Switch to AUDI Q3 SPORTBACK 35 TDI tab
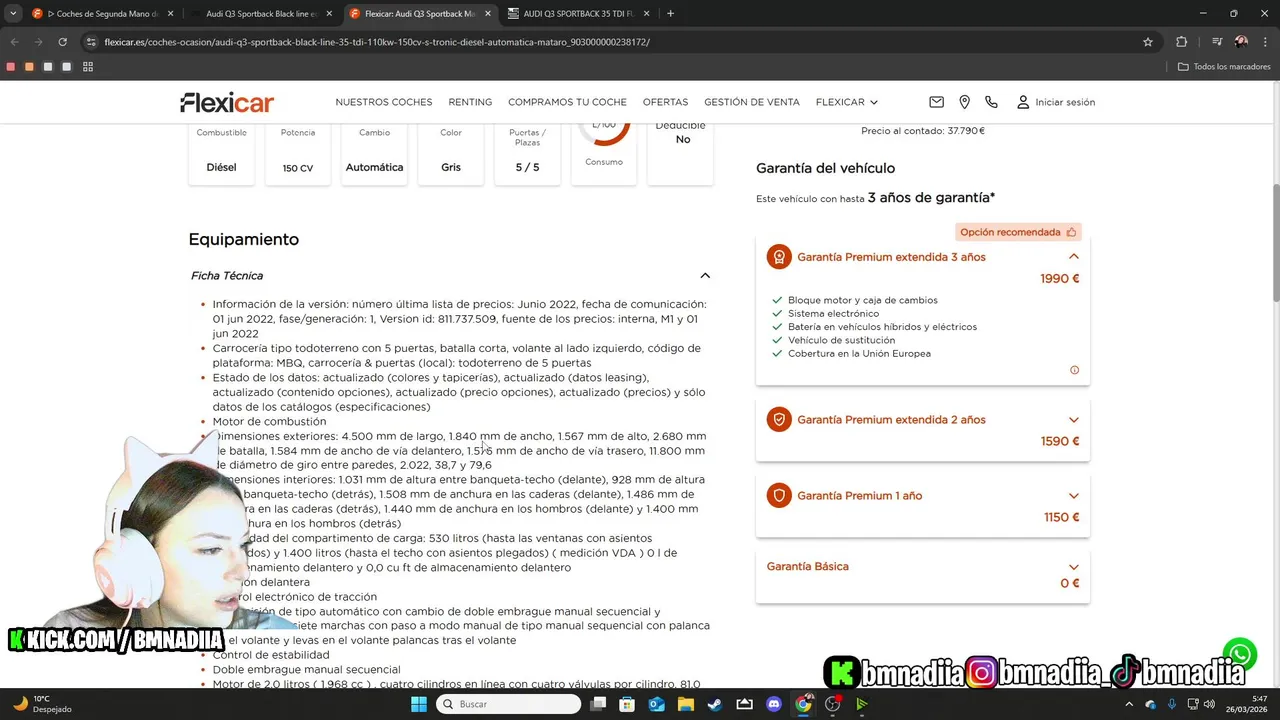The image size is (1280, 720). tap(578, 14)
